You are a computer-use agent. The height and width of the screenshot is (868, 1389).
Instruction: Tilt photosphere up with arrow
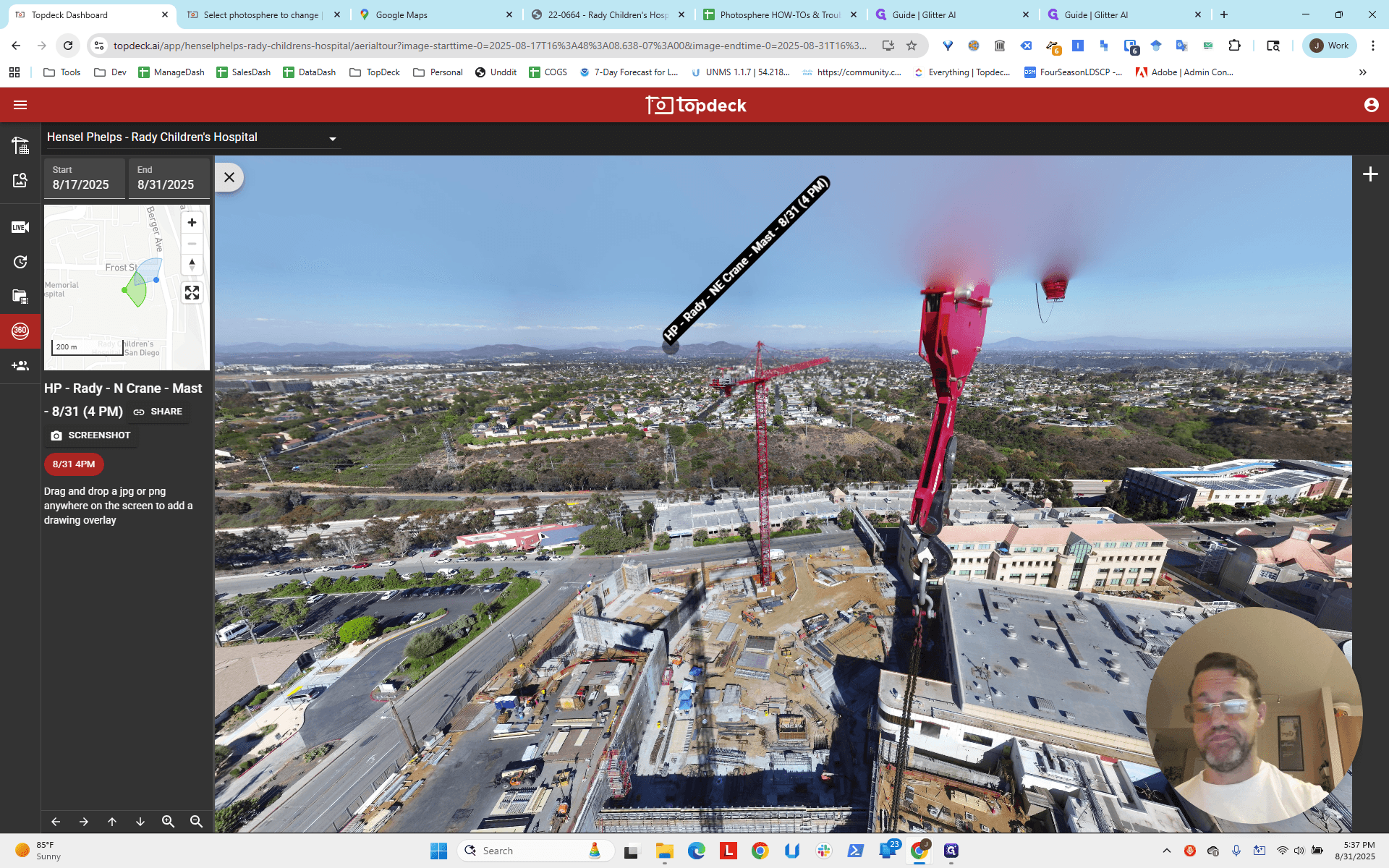(x=112, y=822)
